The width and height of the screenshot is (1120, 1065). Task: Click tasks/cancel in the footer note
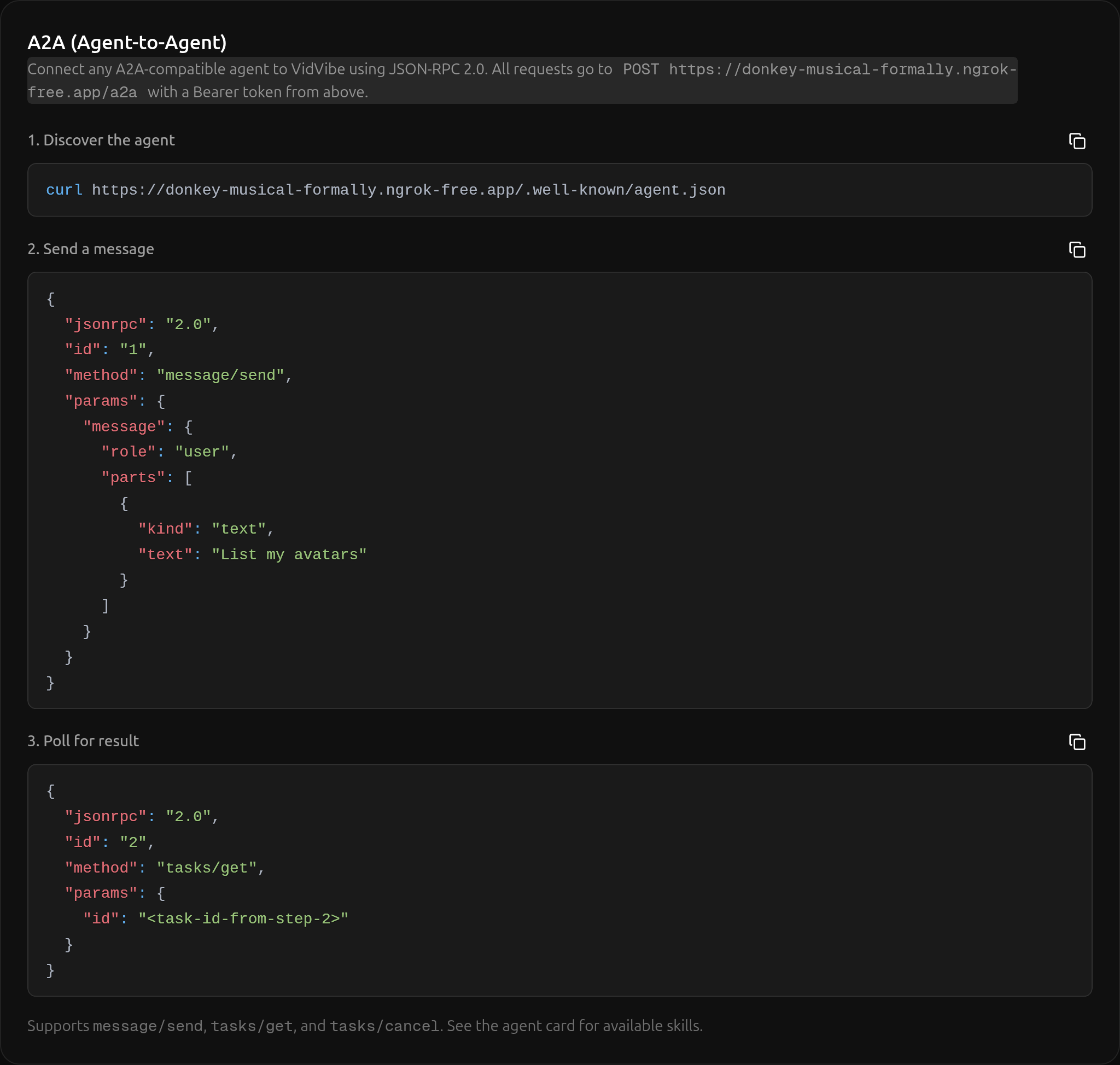tap(385, 1026)
